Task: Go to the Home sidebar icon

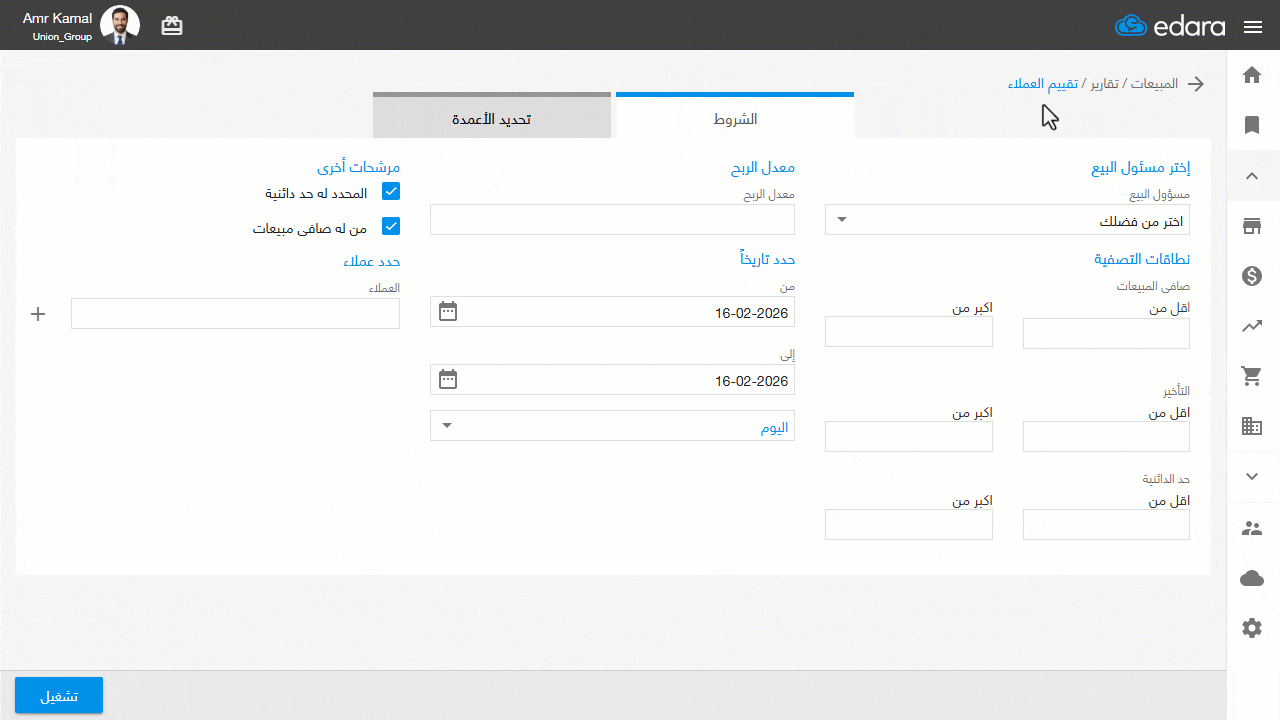Action: [1252, 75]
